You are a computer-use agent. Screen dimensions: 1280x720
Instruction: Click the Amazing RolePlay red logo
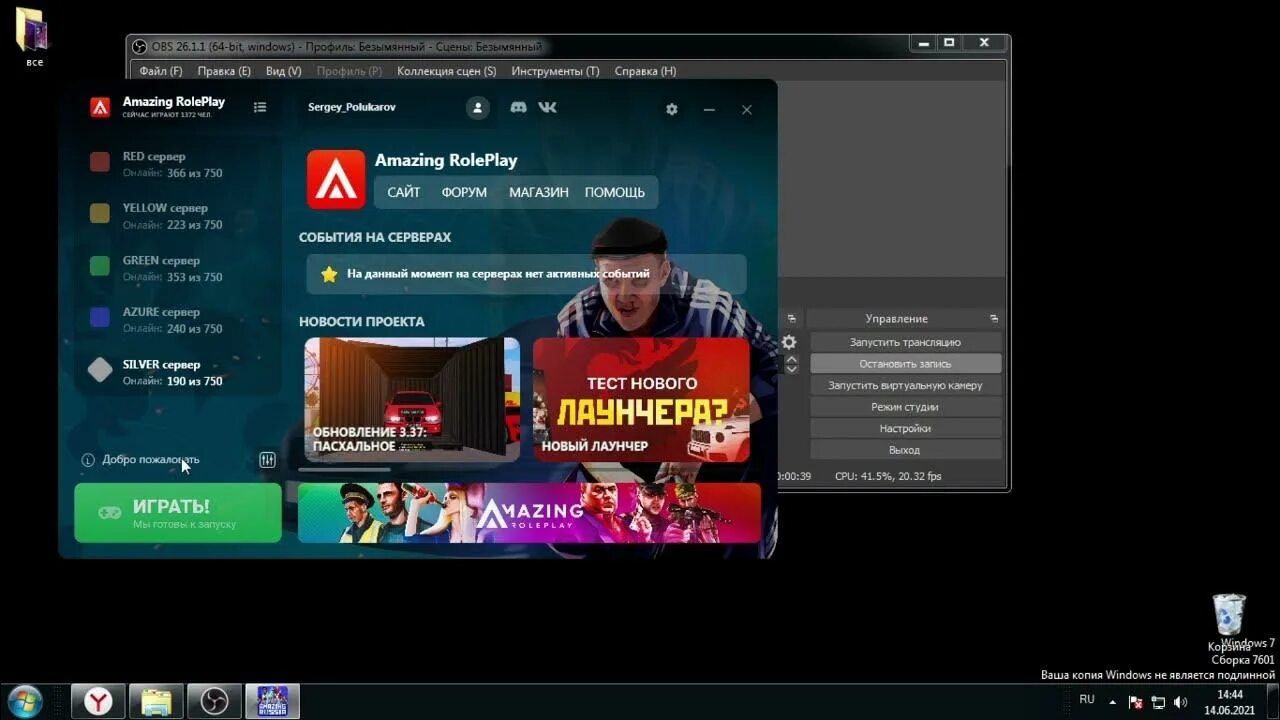click(336, 180)
